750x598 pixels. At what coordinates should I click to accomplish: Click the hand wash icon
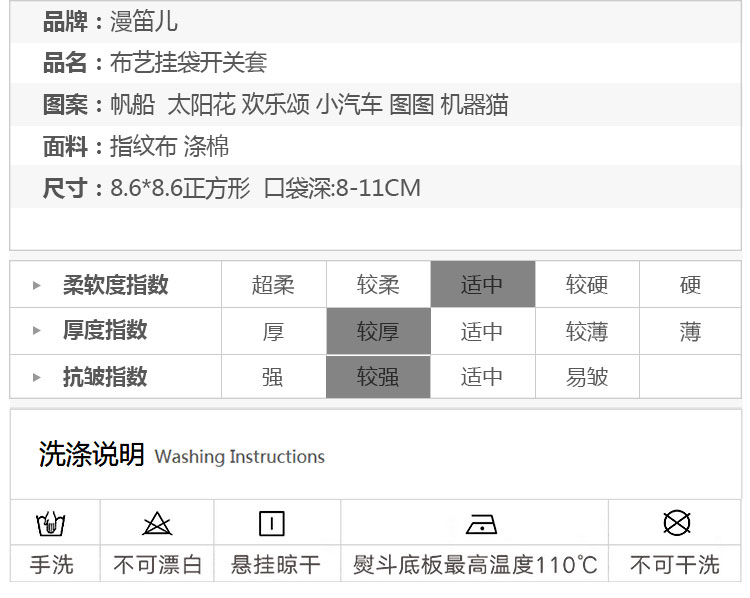point(50,523)
